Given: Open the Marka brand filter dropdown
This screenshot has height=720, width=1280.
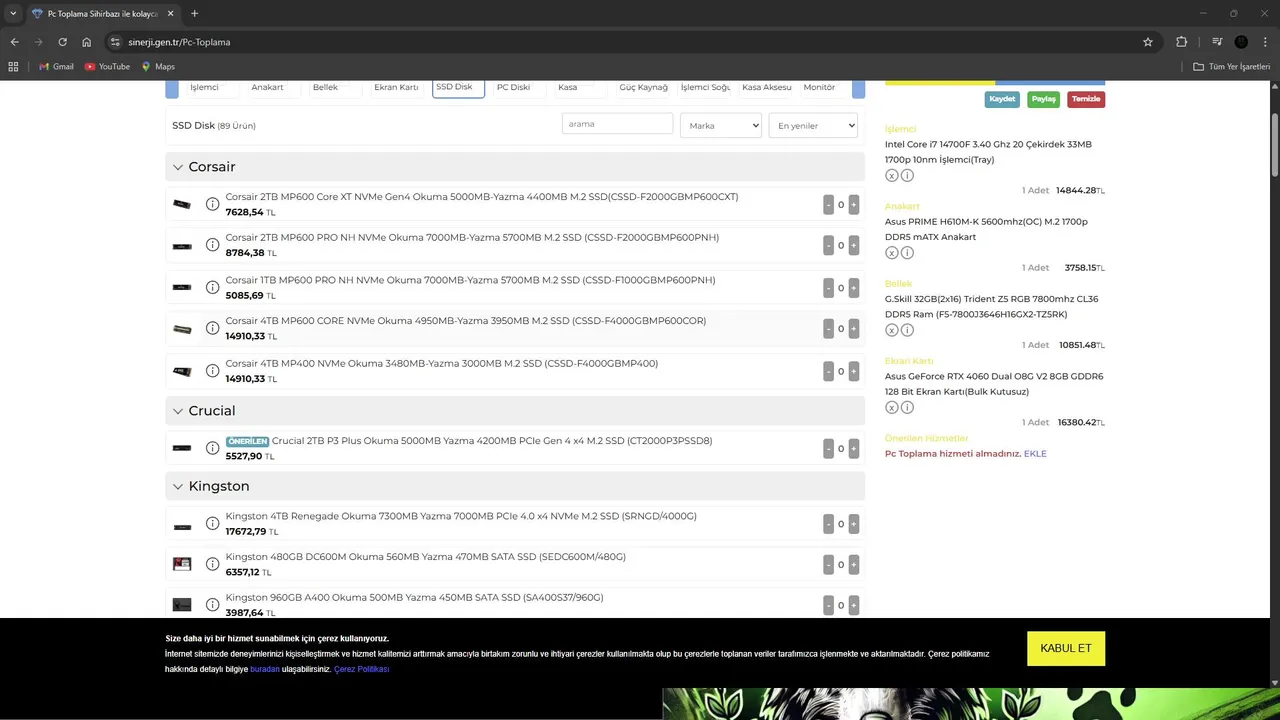Looking at the screenshot, I should 721,125.
